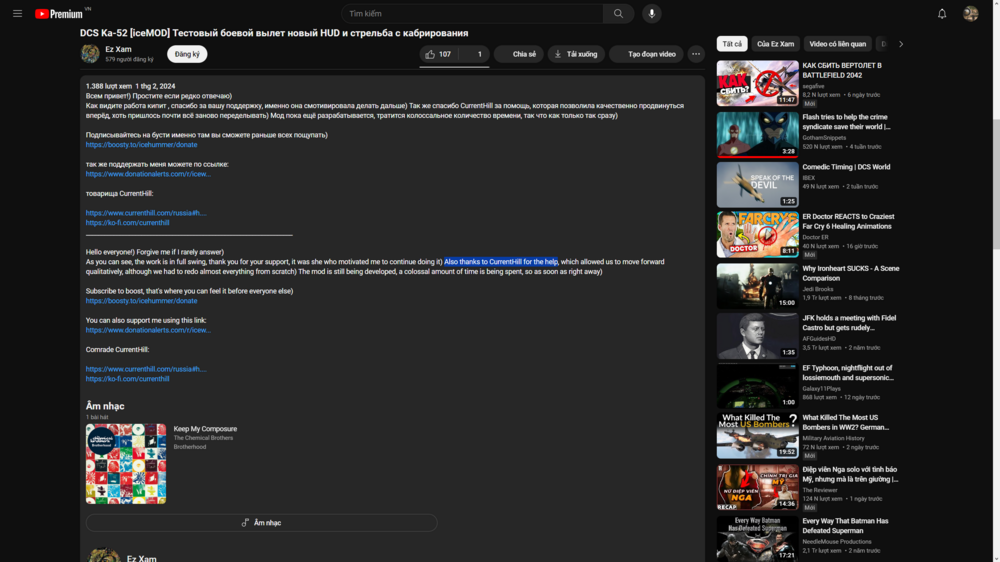Open account avatar menu
This screenshot has width=1000, height=562.
970,13
